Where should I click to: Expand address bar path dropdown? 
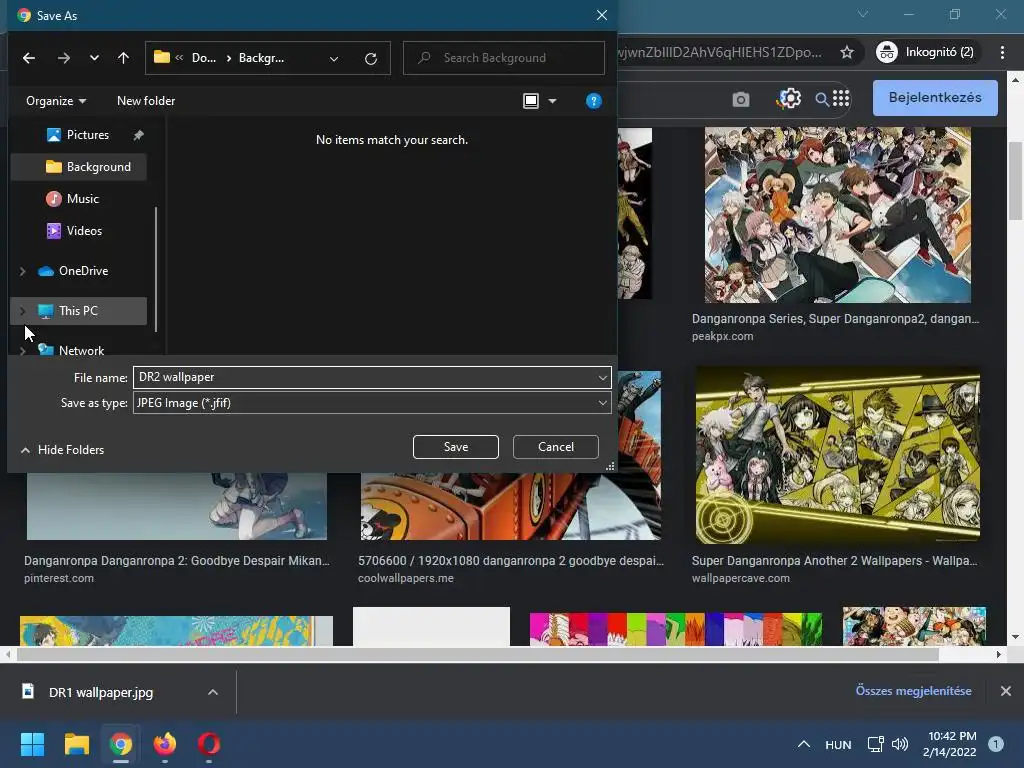pyautogui.click(x=334, y=59)
